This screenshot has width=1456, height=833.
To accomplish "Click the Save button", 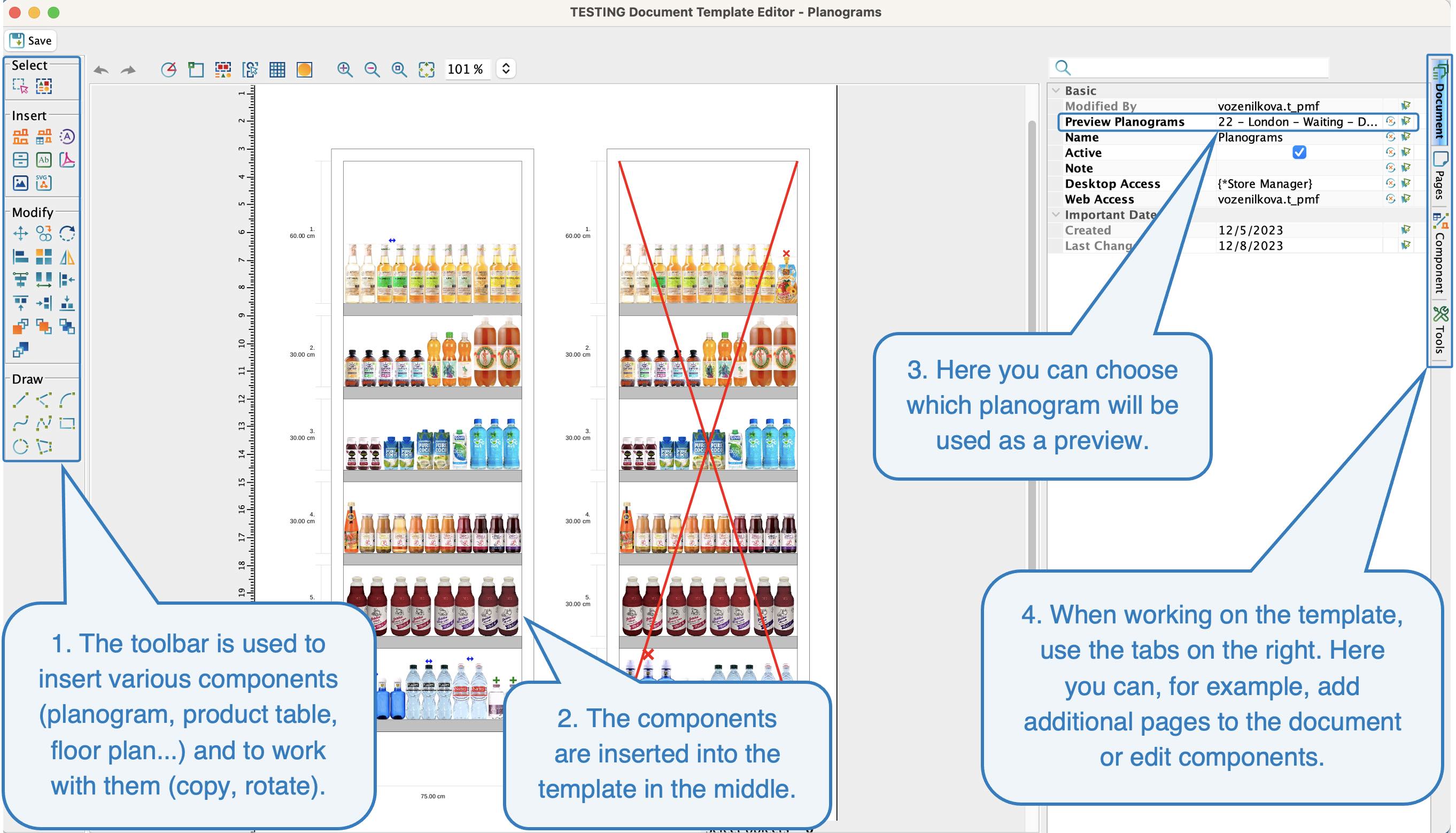I will coord(31,41).
